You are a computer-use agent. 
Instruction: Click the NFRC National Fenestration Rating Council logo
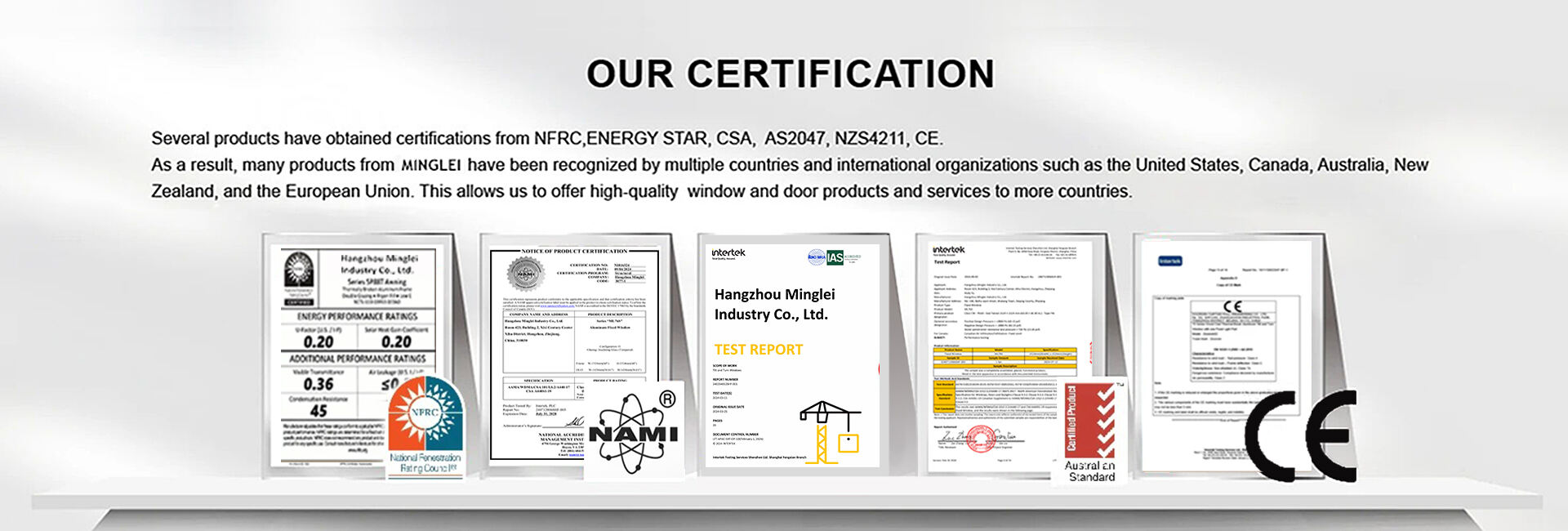tap(425, 425)
